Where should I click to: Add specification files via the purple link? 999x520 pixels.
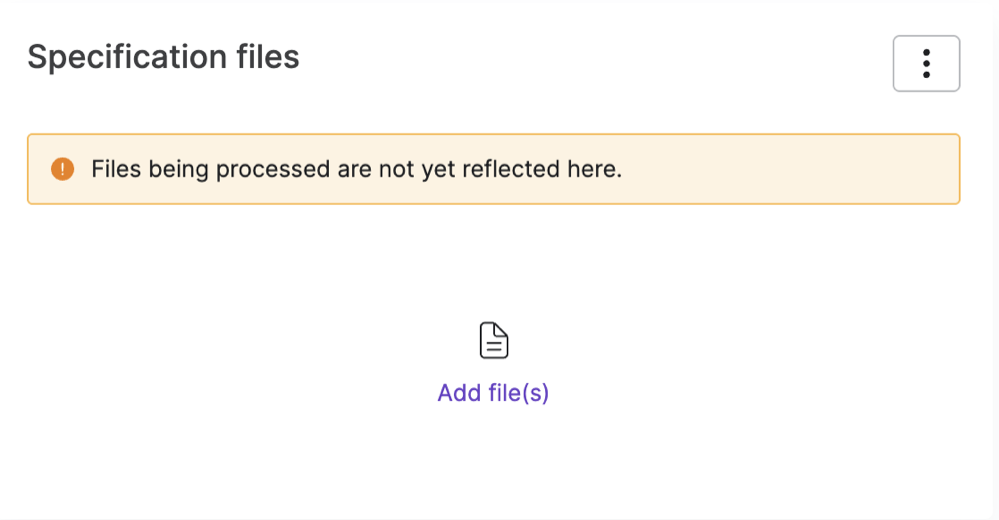point(493,393)
